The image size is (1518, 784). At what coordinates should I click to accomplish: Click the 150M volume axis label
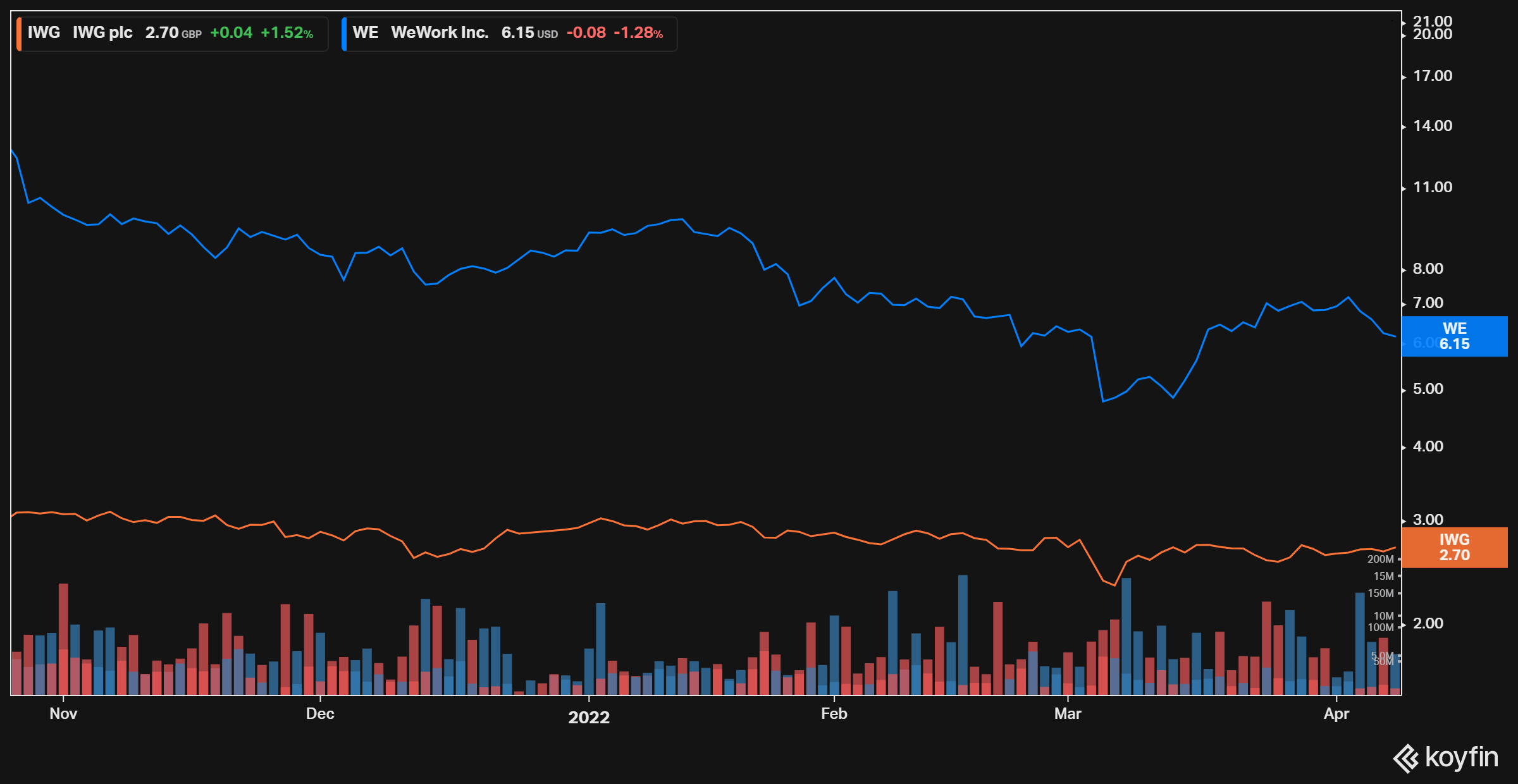tap(1381, 594)
